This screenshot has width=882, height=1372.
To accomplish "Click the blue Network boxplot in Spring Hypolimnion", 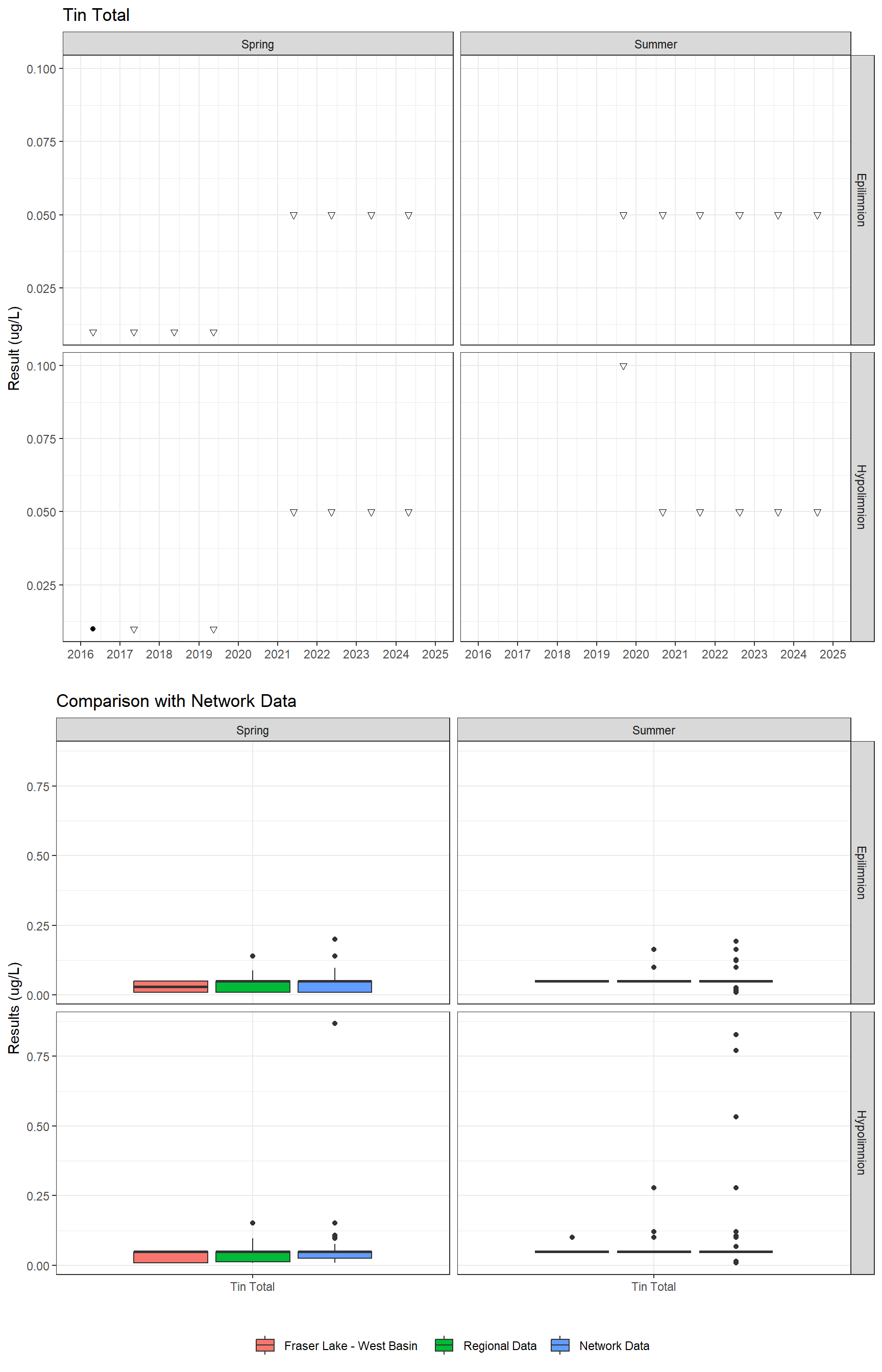I will 335,1254.
